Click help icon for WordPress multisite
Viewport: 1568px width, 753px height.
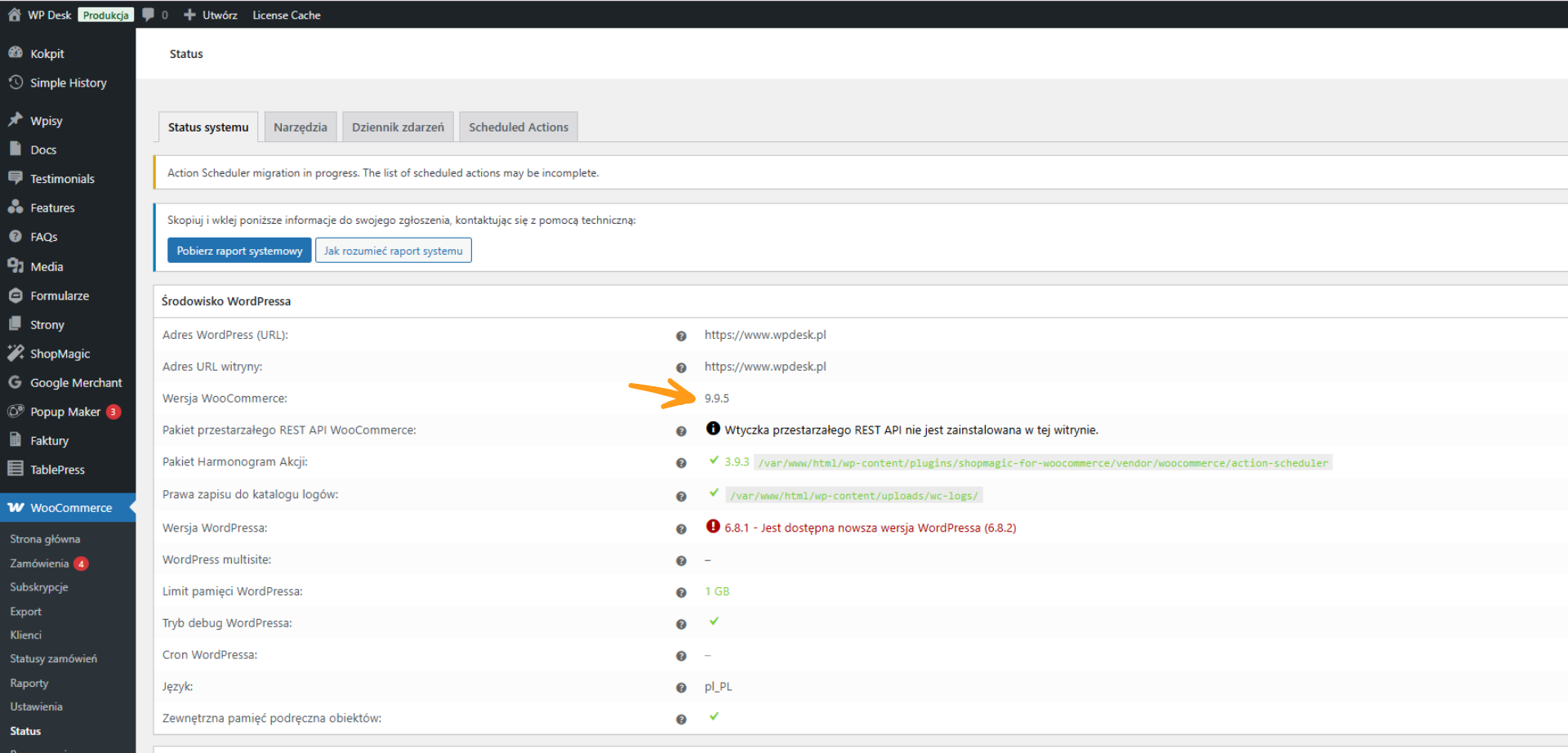click(x=681, y=561)
